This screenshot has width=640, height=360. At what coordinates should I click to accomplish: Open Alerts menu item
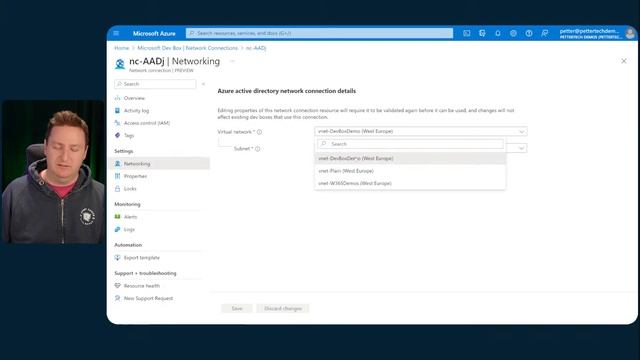(x=130, y=217)
